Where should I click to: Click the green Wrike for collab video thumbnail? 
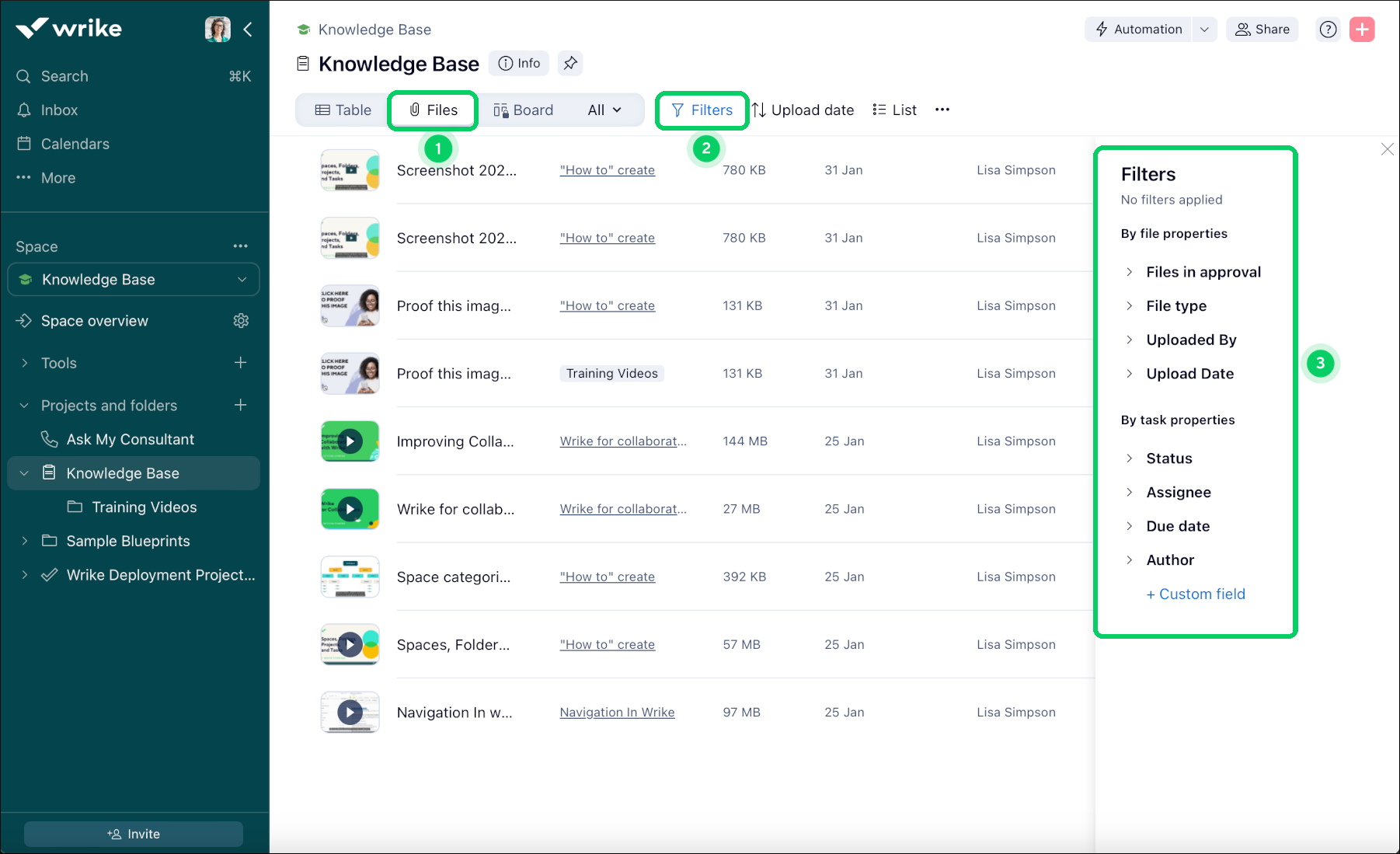pos(350,509)
